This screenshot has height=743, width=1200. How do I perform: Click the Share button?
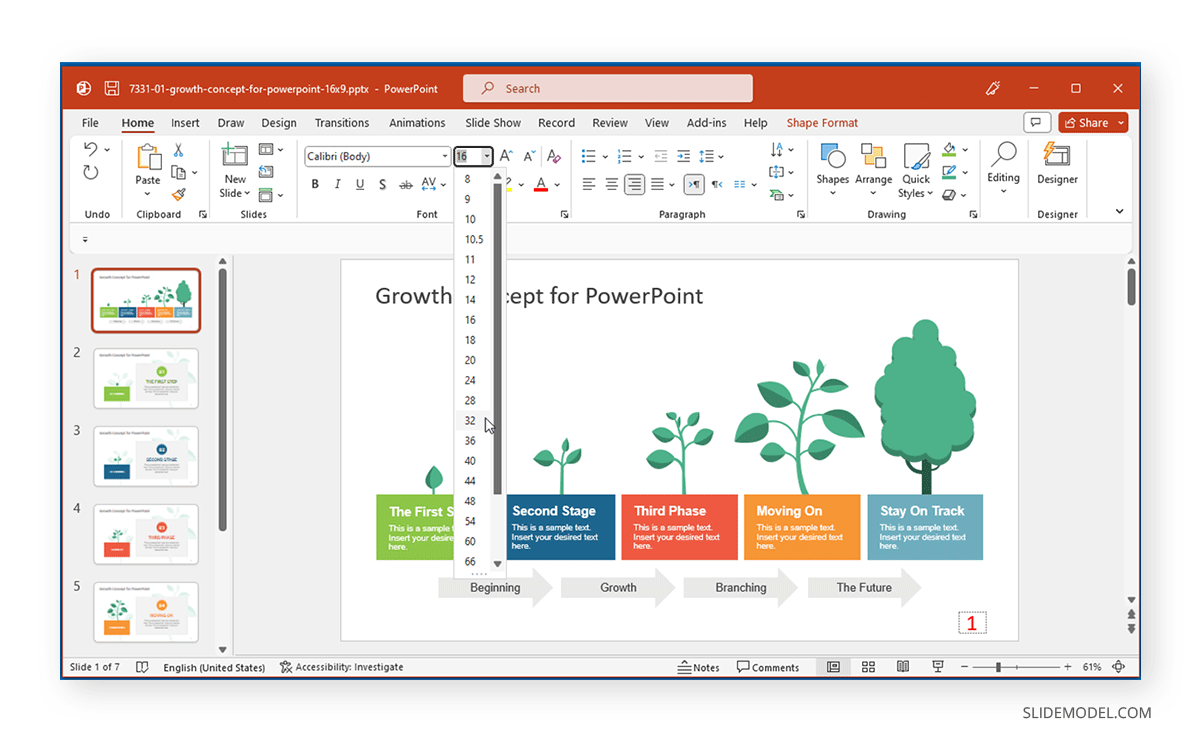(1093, 122)
